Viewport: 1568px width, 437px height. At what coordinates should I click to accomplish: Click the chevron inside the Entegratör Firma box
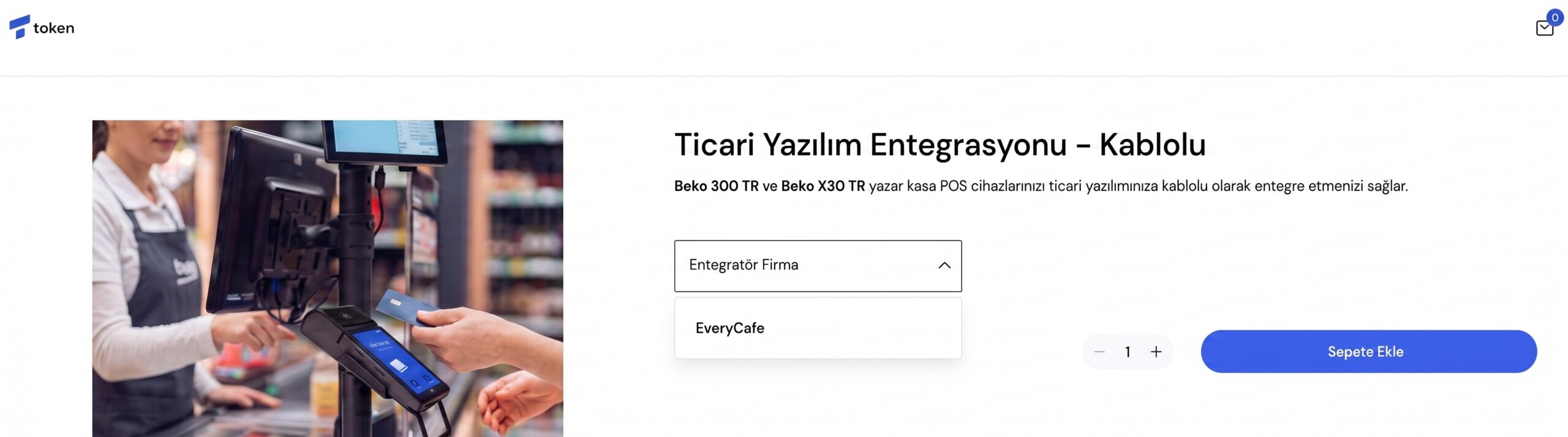[x=944, y=265]
